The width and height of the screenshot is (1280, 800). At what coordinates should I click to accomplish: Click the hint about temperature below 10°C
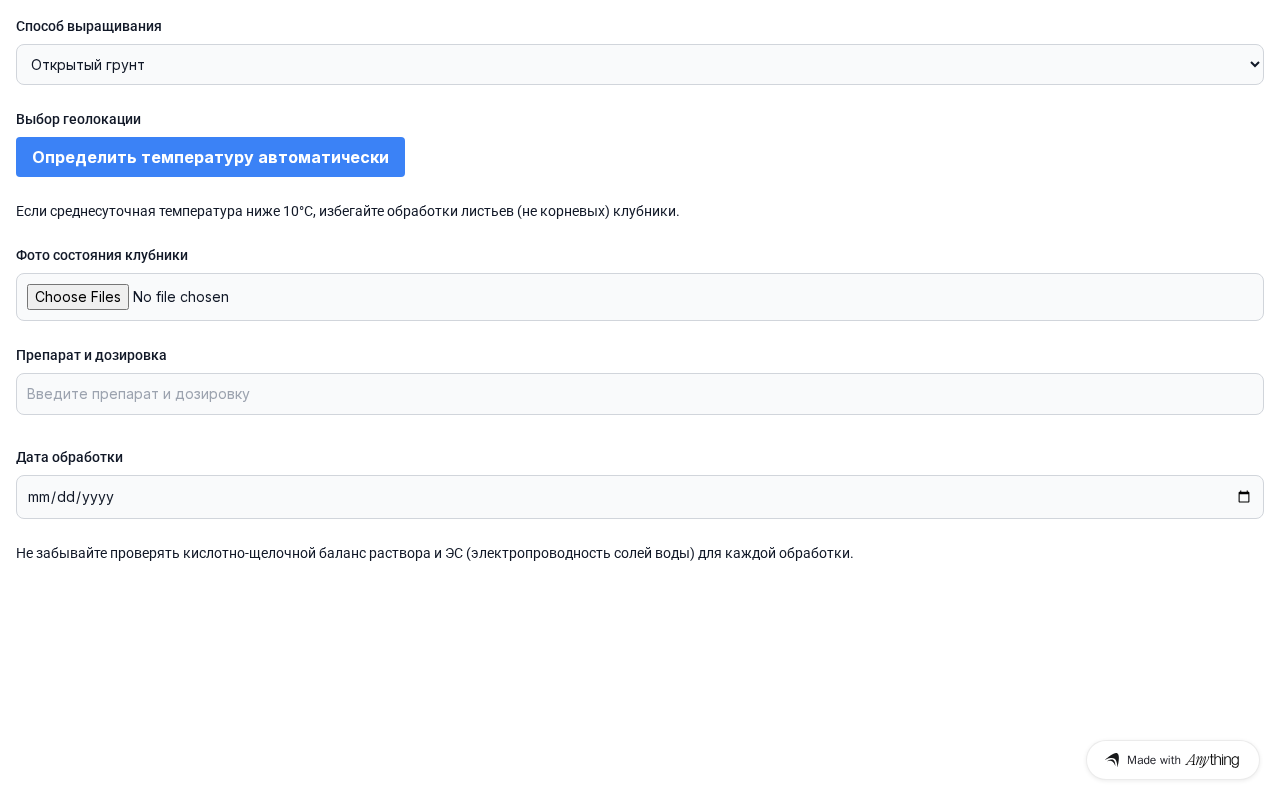pos(348,211)
